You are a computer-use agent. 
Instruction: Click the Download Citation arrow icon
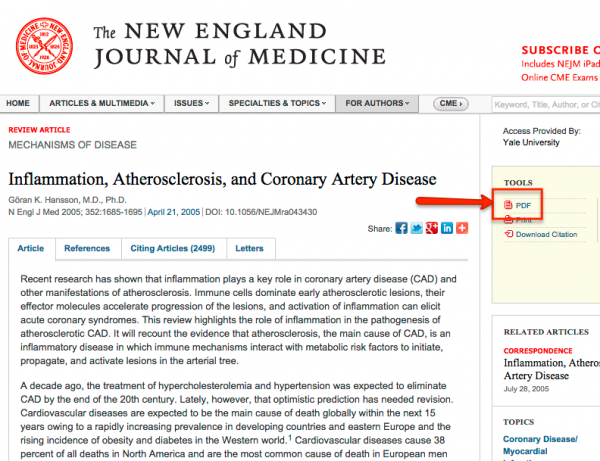[509, 234]
